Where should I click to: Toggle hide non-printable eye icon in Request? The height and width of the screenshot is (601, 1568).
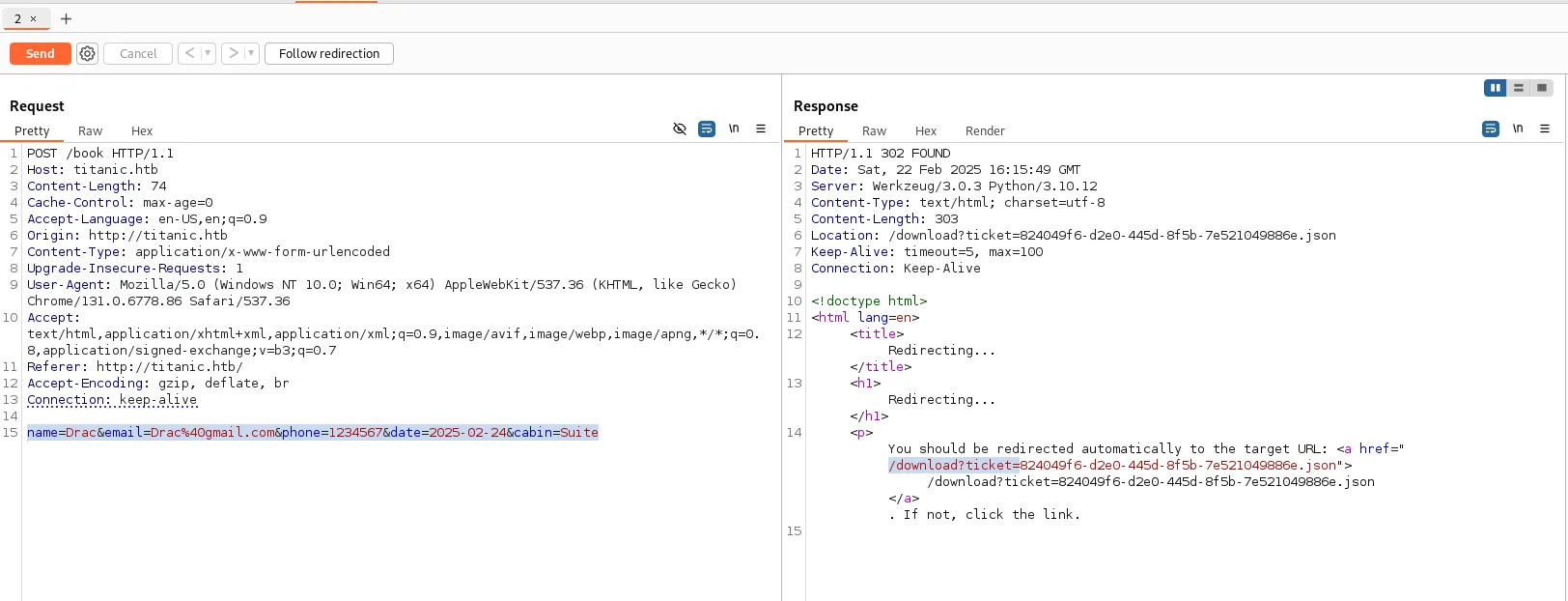(680, 129)
